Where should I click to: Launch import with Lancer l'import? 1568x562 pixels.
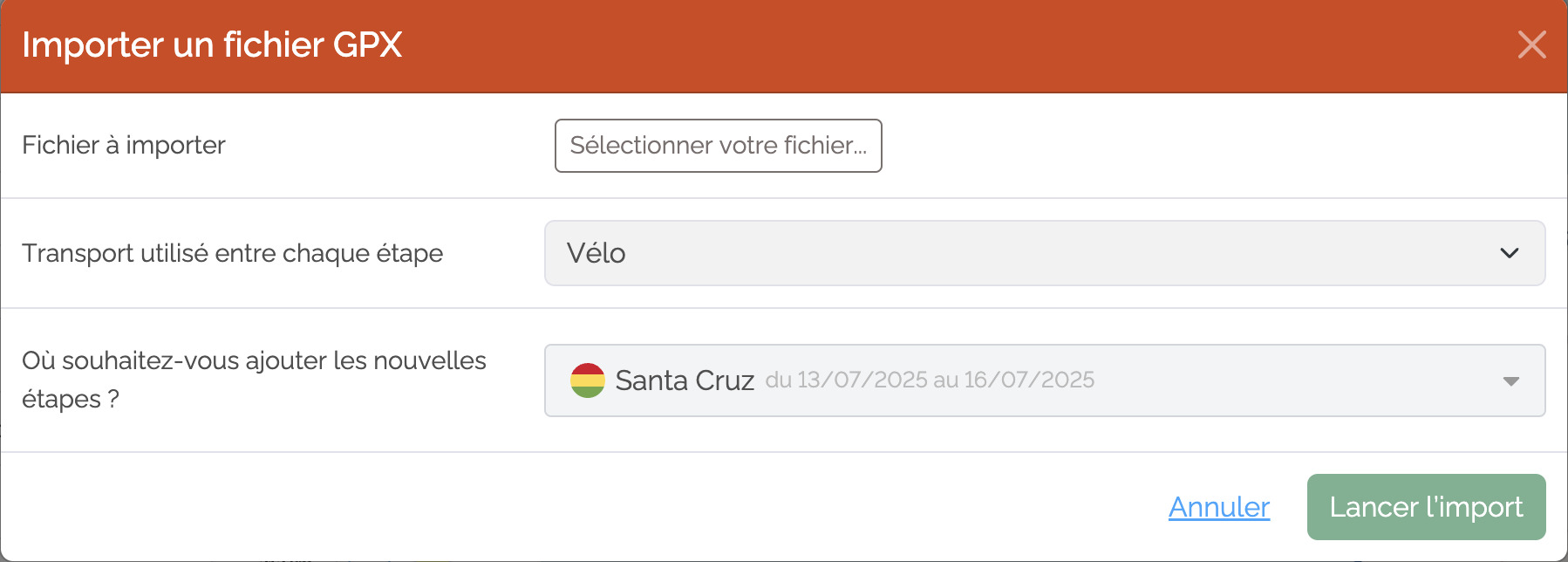[1426, 507]
